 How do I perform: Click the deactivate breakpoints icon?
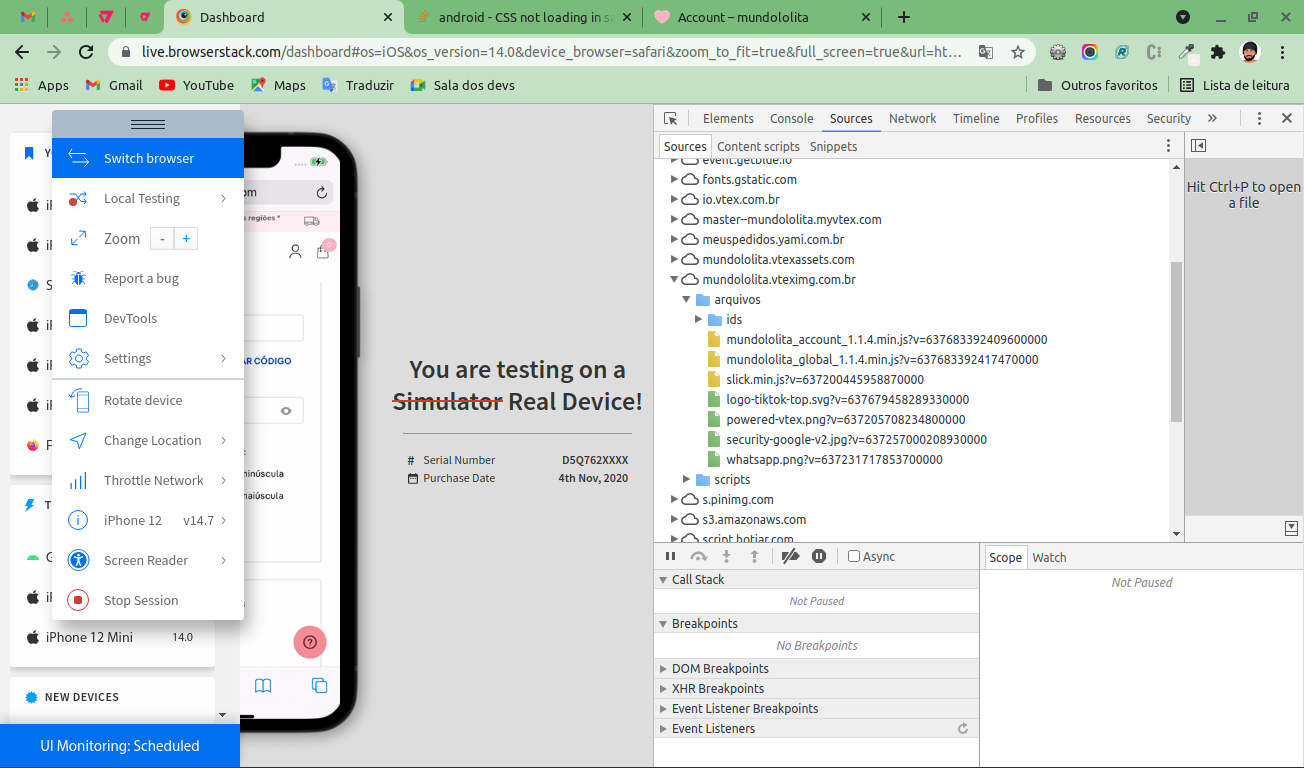(790, 556)
